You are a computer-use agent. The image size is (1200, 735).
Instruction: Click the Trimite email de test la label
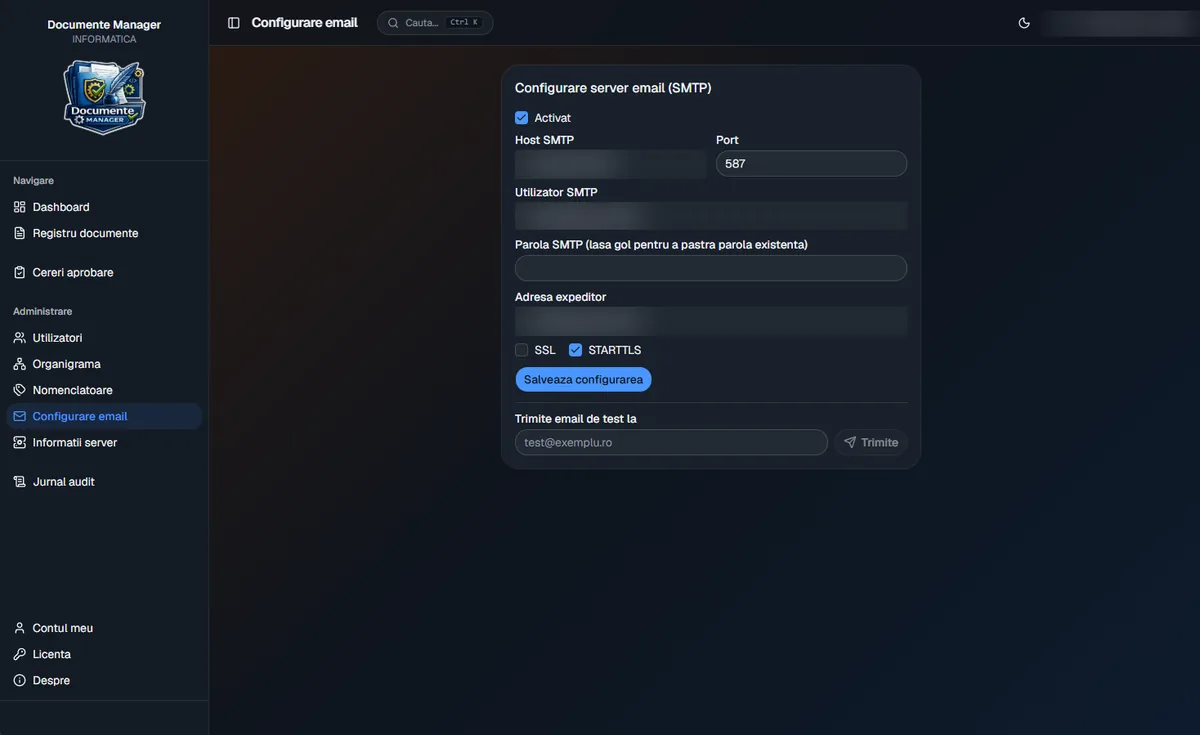point(576,419)
